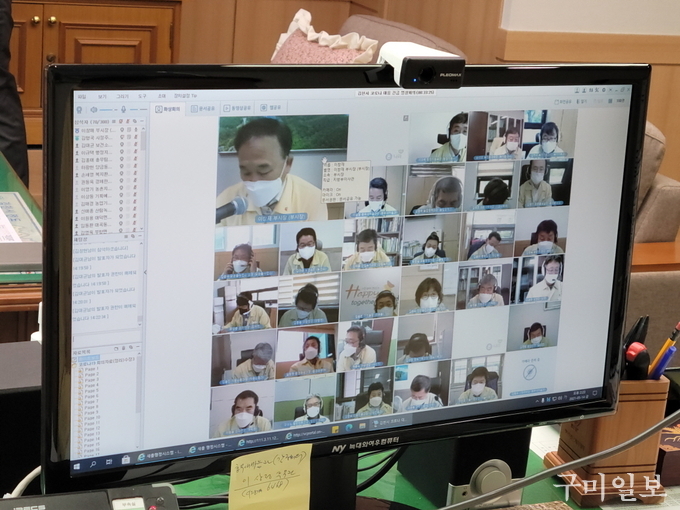The image size is (680, 510).
Task: Click the webcam icon beside the speaker control
Action: [x=79, y=110]
